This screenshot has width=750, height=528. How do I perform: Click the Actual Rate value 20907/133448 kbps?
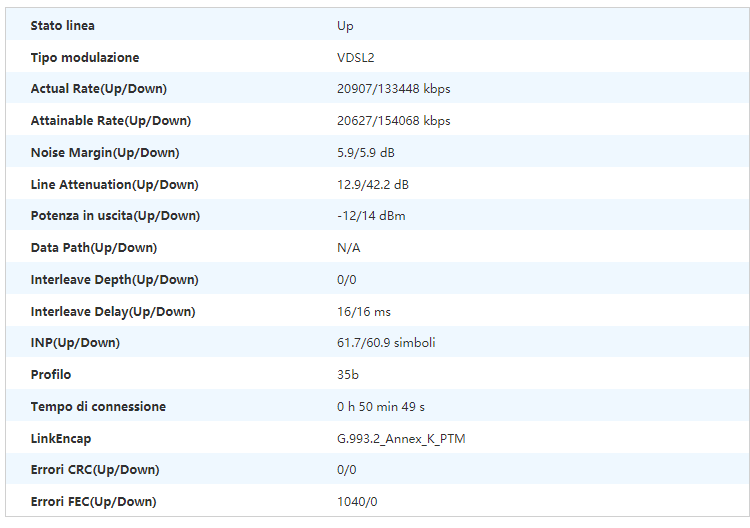click(x=394, y=89)
